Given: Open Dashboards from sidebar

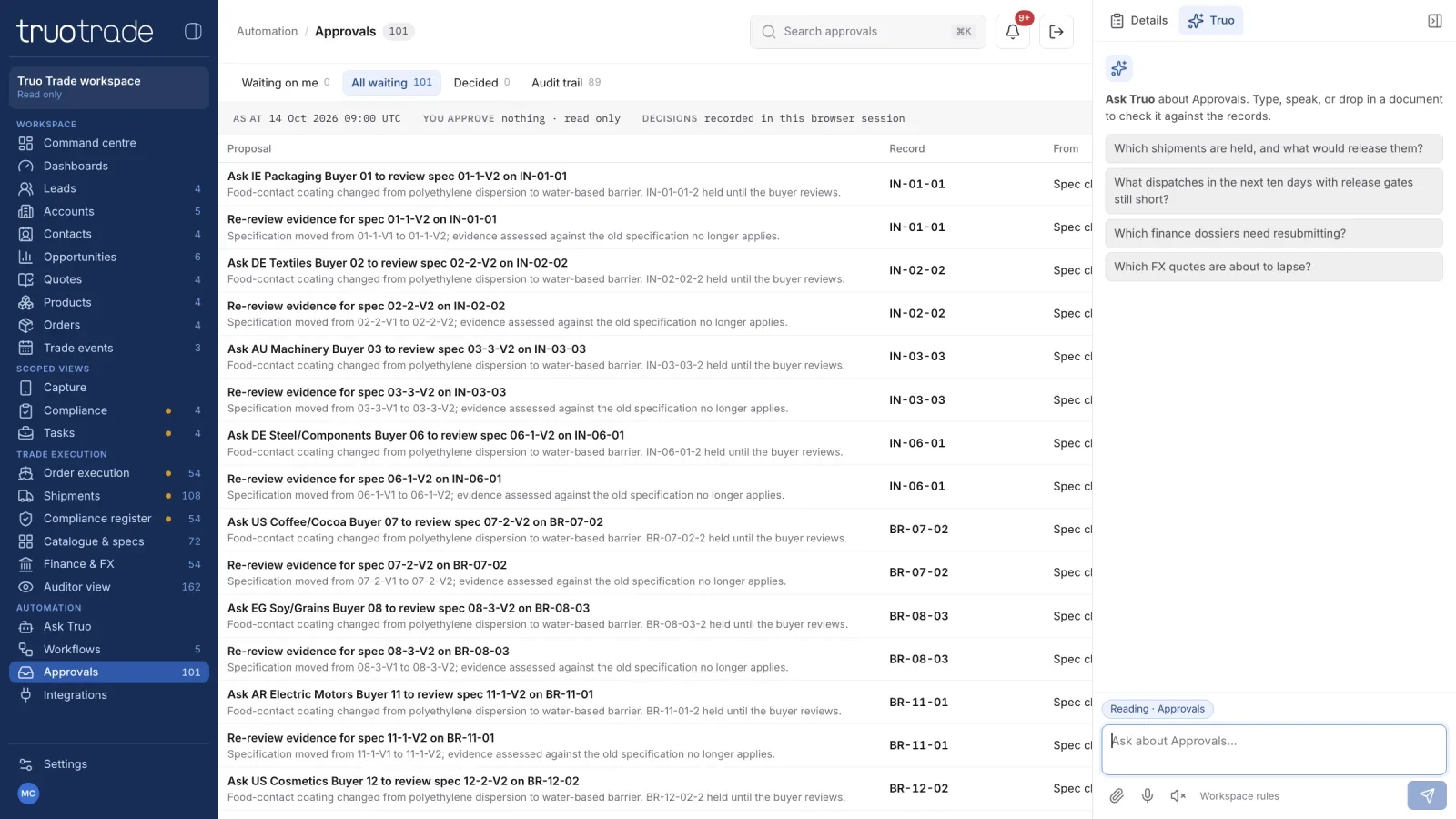Looking at the screenshot, I should pos(109,166).
